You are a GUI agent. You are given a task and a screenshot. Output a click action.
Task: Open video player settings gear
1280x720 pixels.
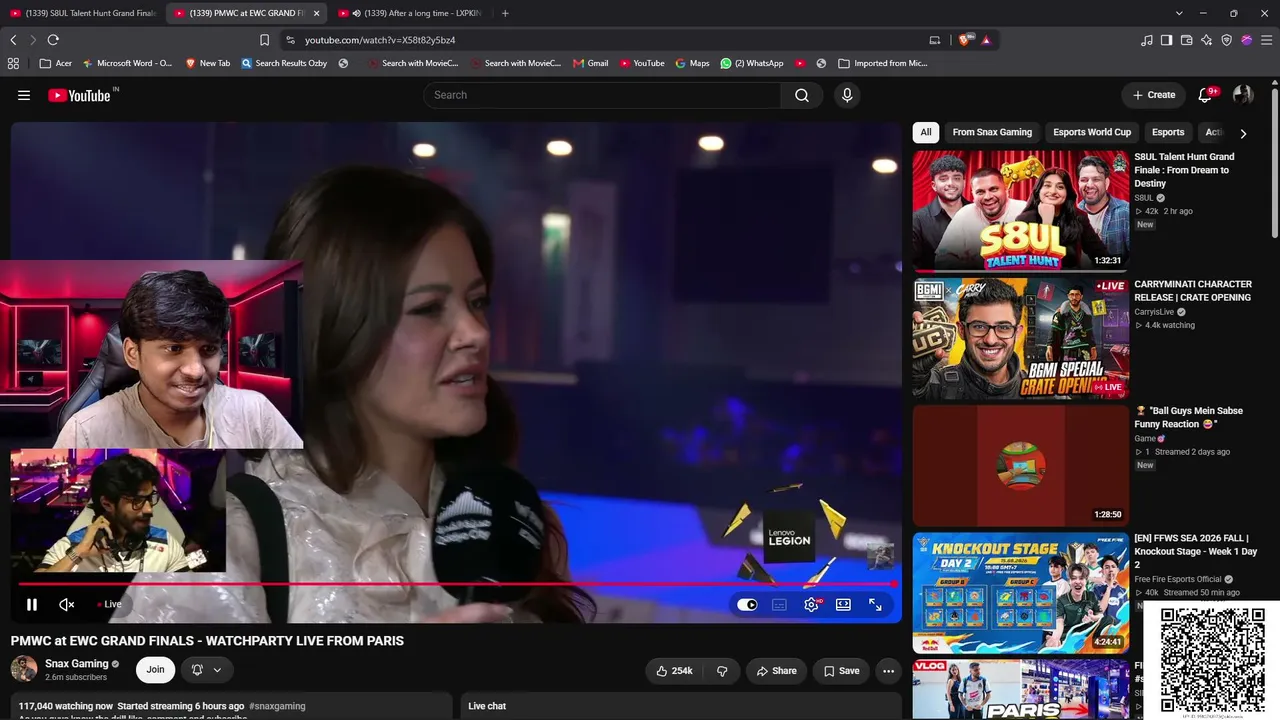pos(811,604)
